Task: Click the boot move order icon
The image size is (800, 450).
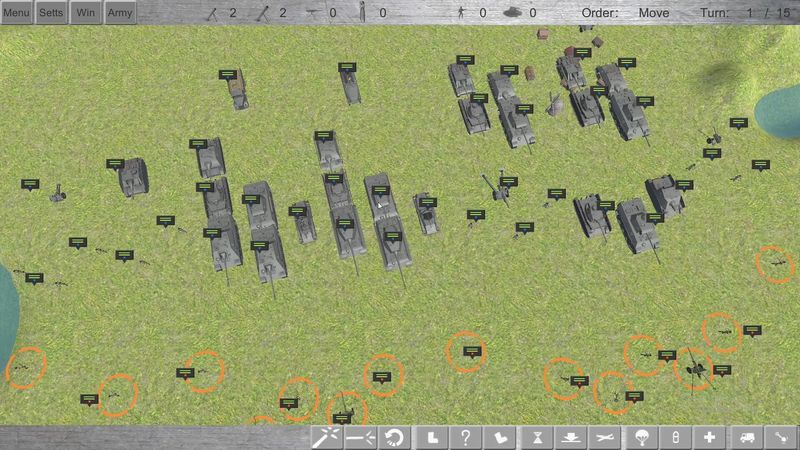Action: coord(430,437)
